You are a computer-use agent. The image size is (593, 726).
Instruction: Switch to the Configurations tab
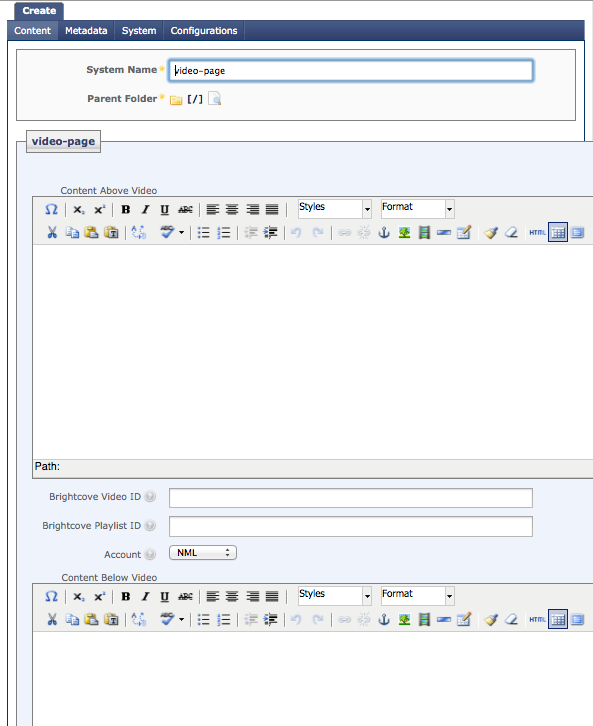(204, 31)
